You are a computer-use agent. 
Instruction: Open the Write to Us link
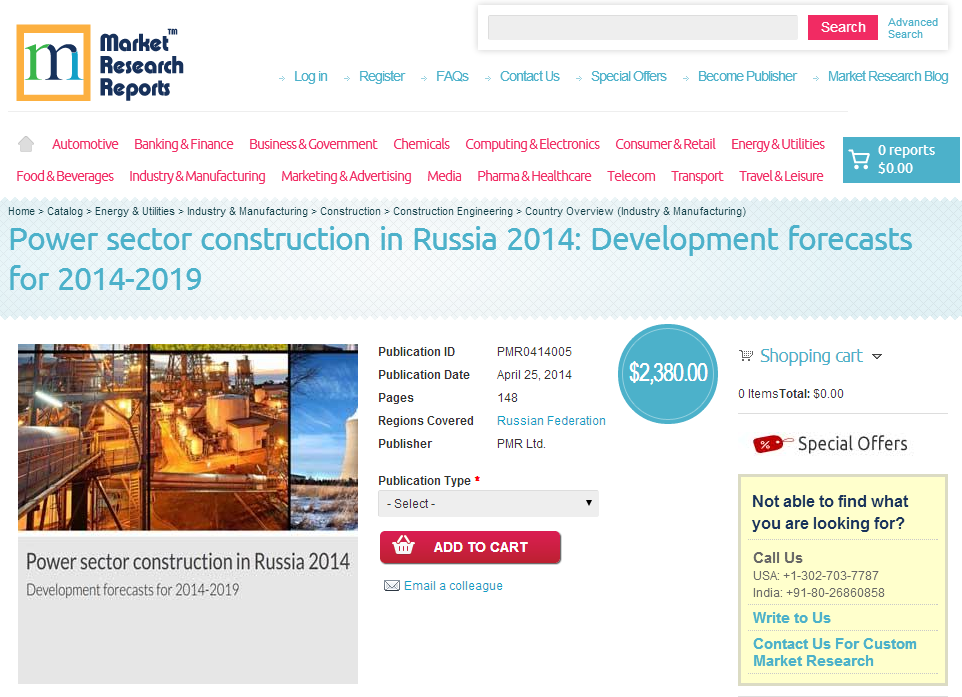coord(791,618)
